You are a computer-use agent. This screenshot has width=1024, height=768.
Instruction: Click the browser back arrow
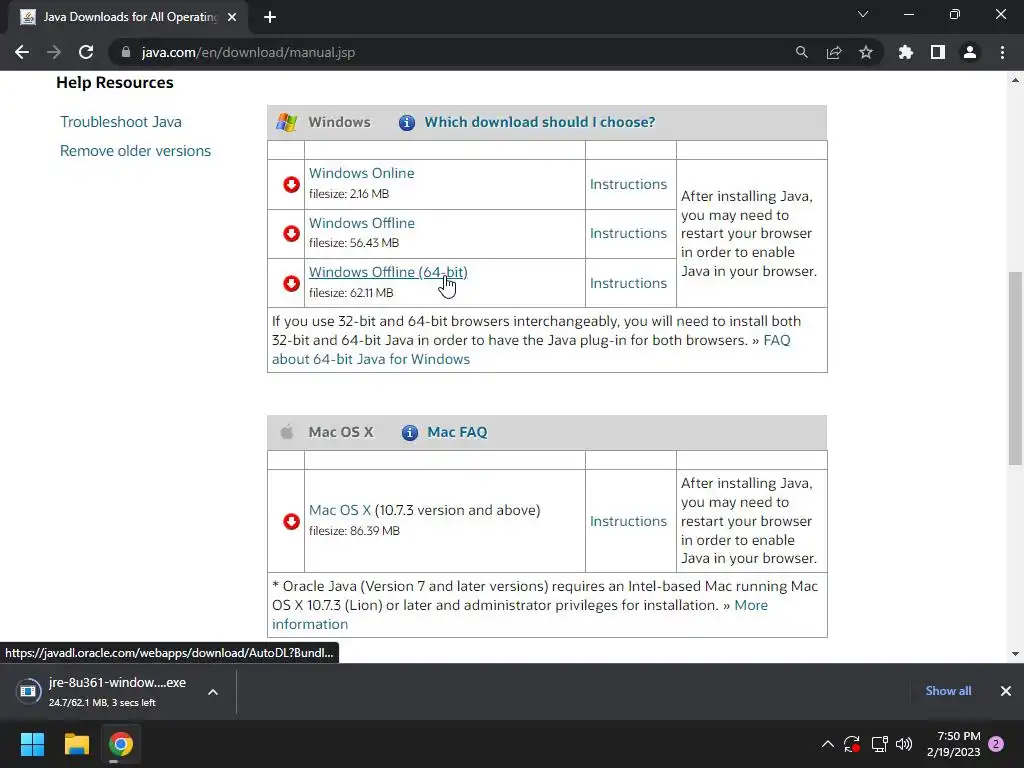tap(22, 52)
